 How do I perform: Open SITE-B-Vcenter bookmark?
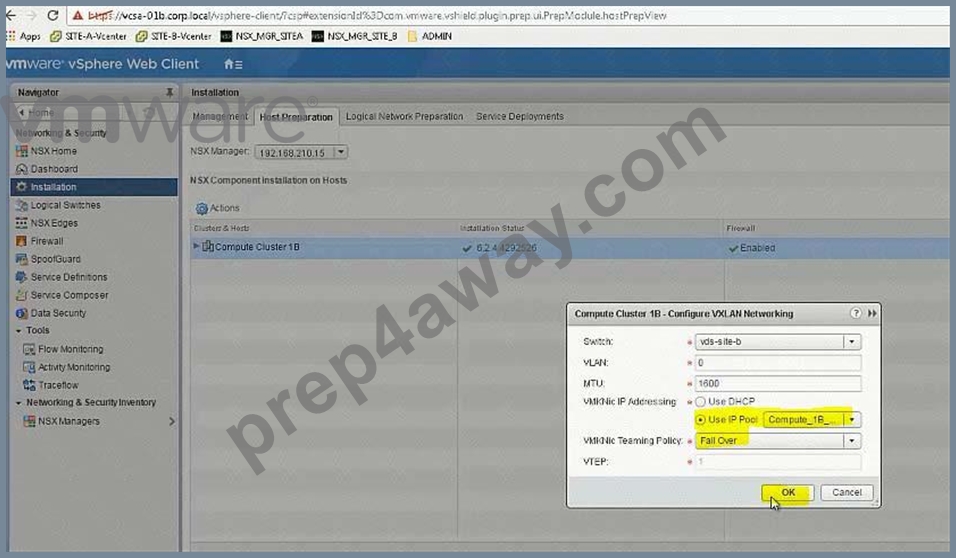tap(174, 36)
